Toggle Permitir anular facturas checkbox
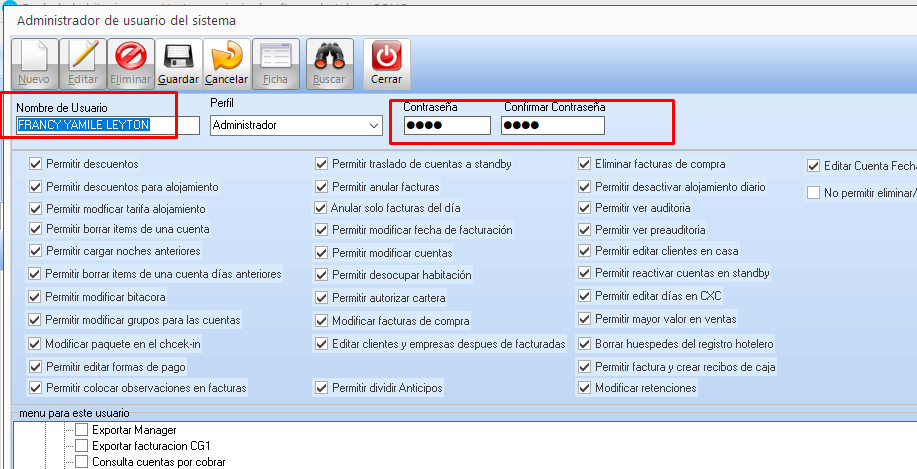Screen dimensions: 917x469 click(x=322, y=186)
